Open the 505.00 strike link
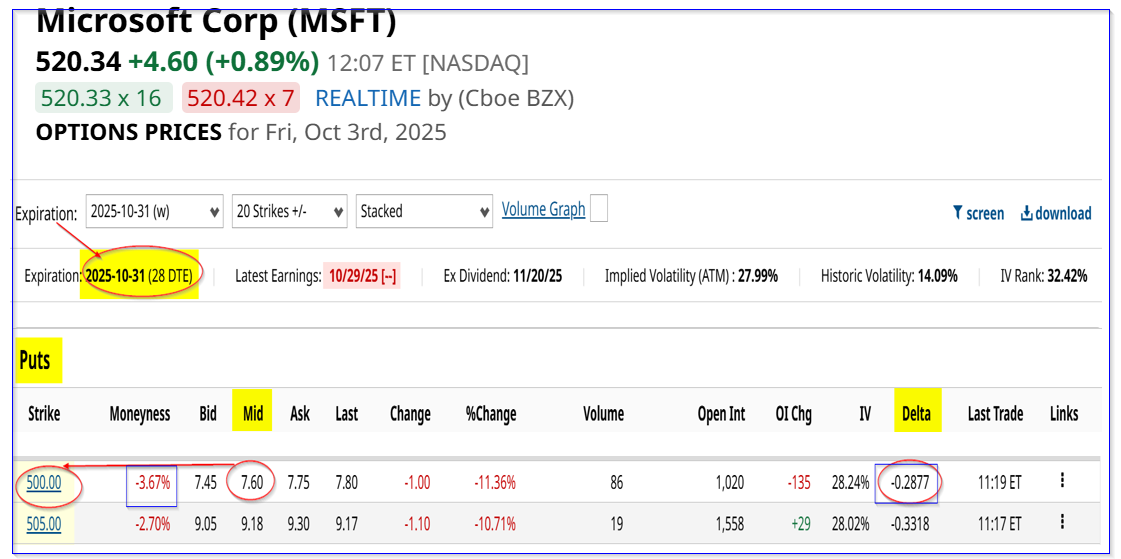This screenshot has height=559, width=1121. pos(45,523)
